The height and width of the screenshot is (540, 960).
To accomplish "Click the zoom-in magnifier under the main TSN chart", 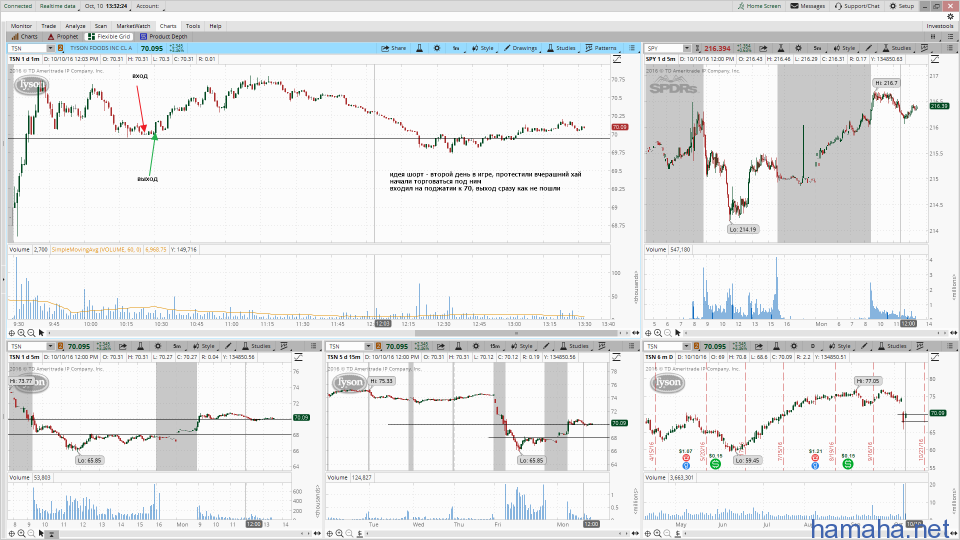I will (x=21, y=332).
